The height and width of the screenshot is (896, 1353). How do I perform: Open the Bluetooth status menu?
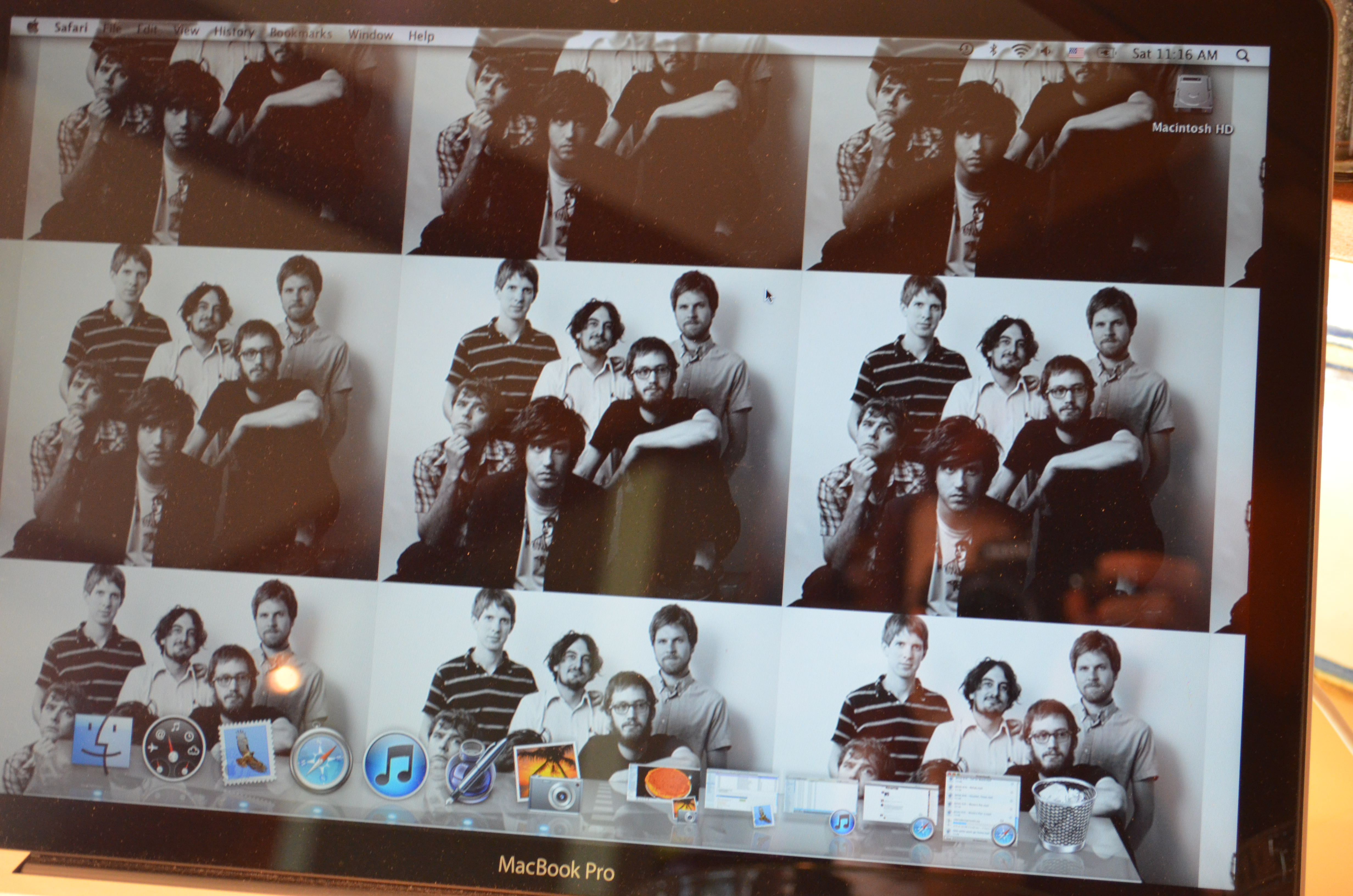pos(994,50)
